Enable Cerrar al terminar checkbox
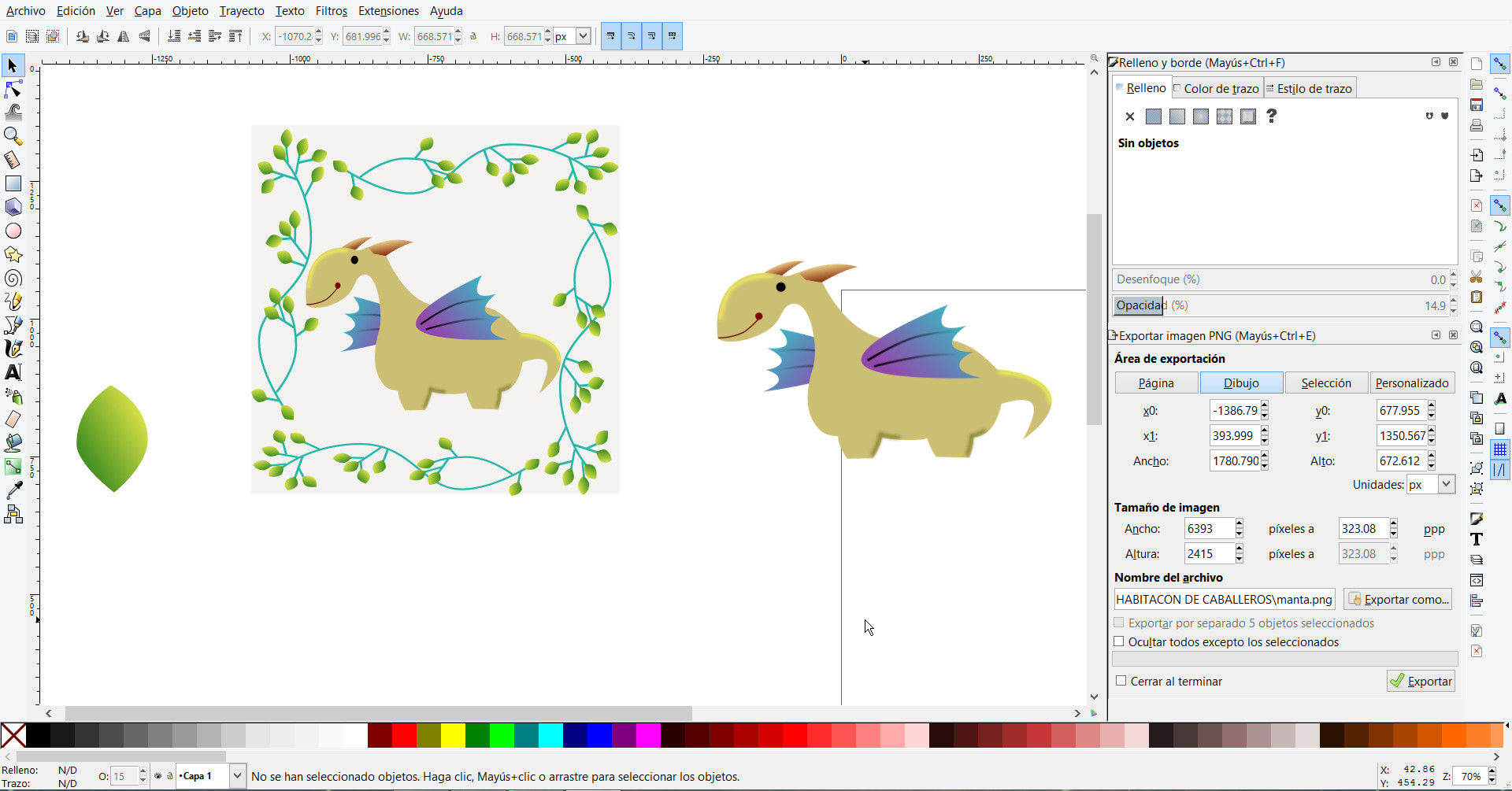 (x=1121, y=681)
